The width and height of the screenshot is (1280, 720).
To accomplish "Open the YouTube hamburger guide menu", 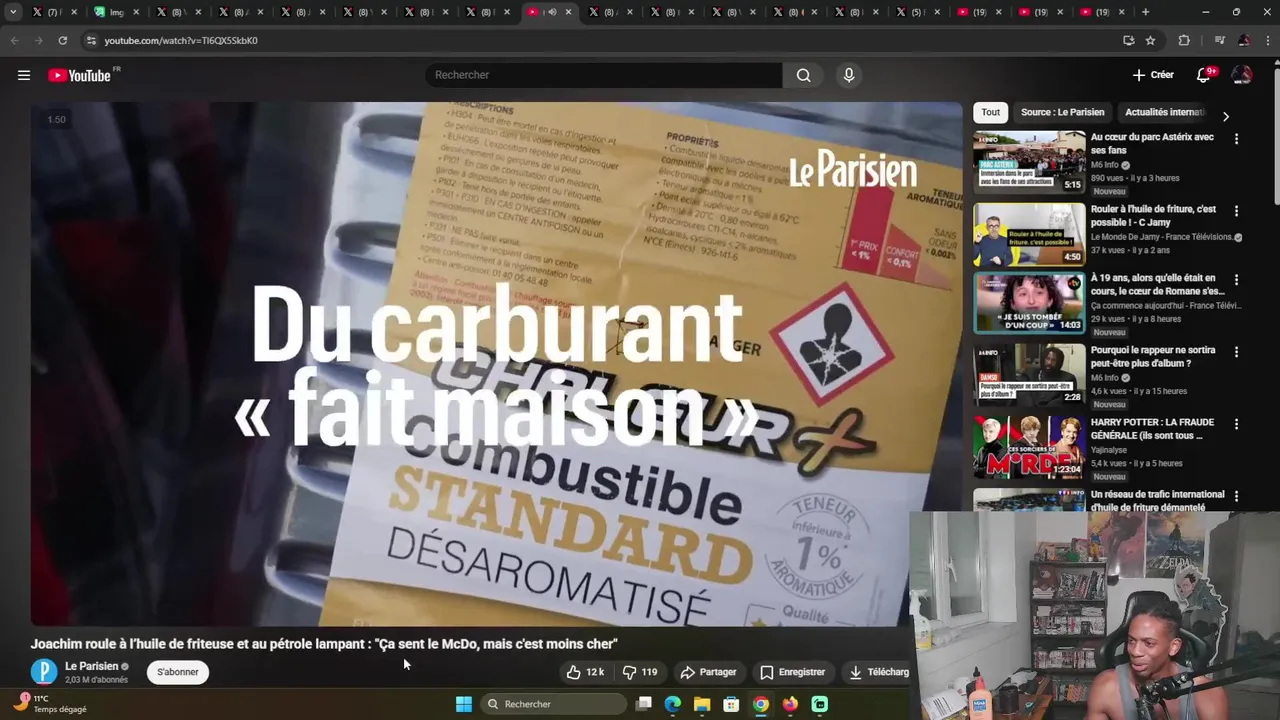I will click(24, 75).
